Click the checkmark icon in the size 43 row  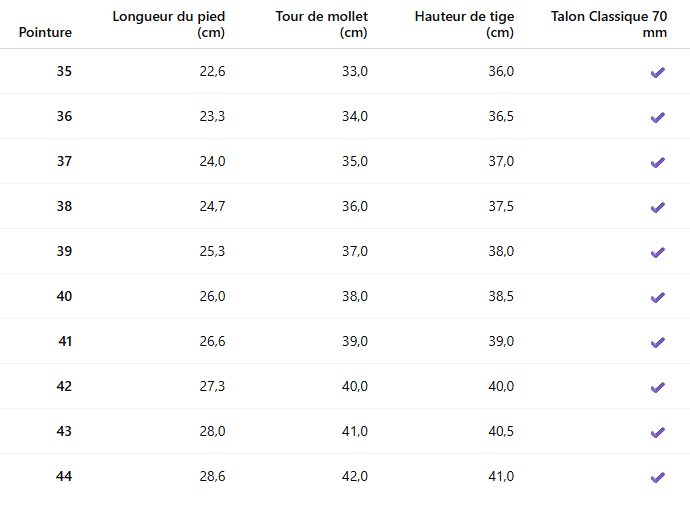(657, 432)
